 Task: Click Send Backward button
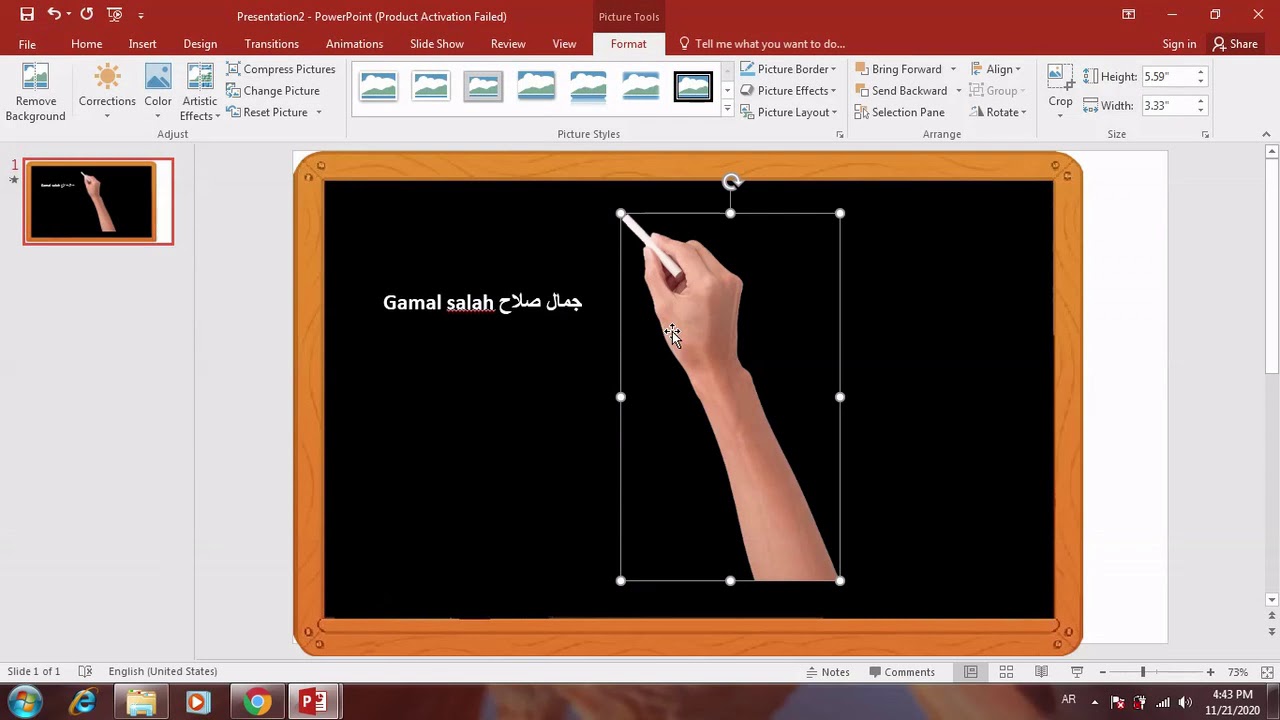900,91
